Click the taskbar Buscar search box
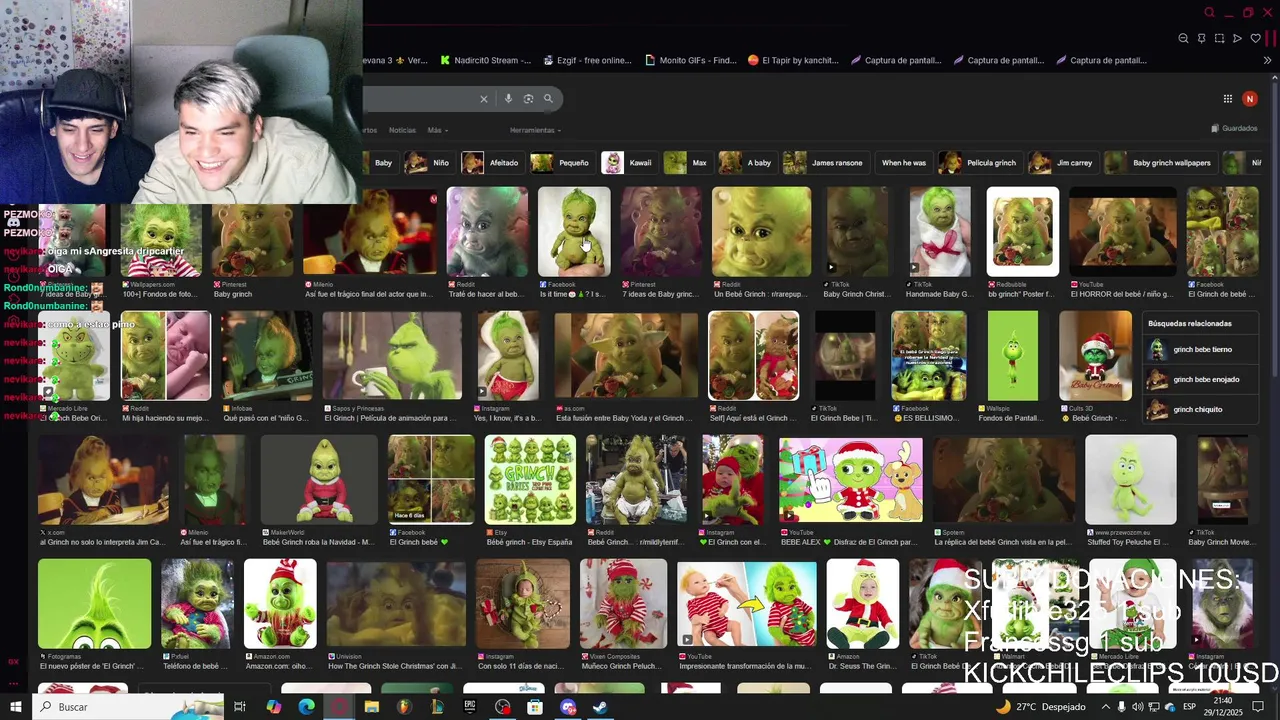 (128, 707)
